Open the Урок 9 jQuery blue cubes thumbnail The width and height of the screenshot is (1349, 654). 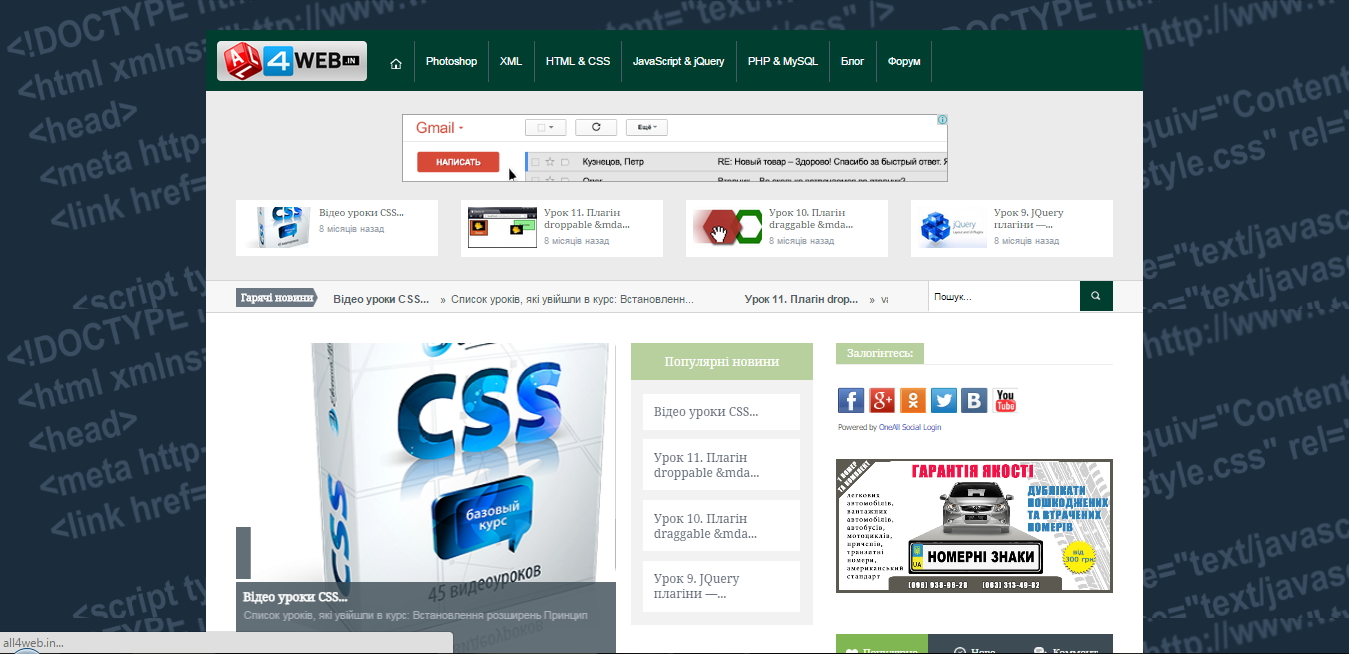click(x=952, y=228)
